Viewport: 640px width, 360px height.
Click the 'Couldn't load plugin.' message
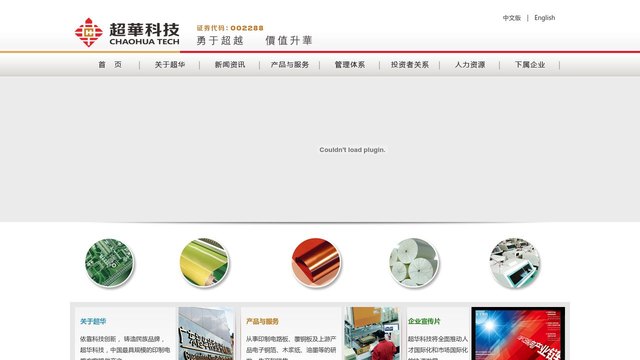352,150
